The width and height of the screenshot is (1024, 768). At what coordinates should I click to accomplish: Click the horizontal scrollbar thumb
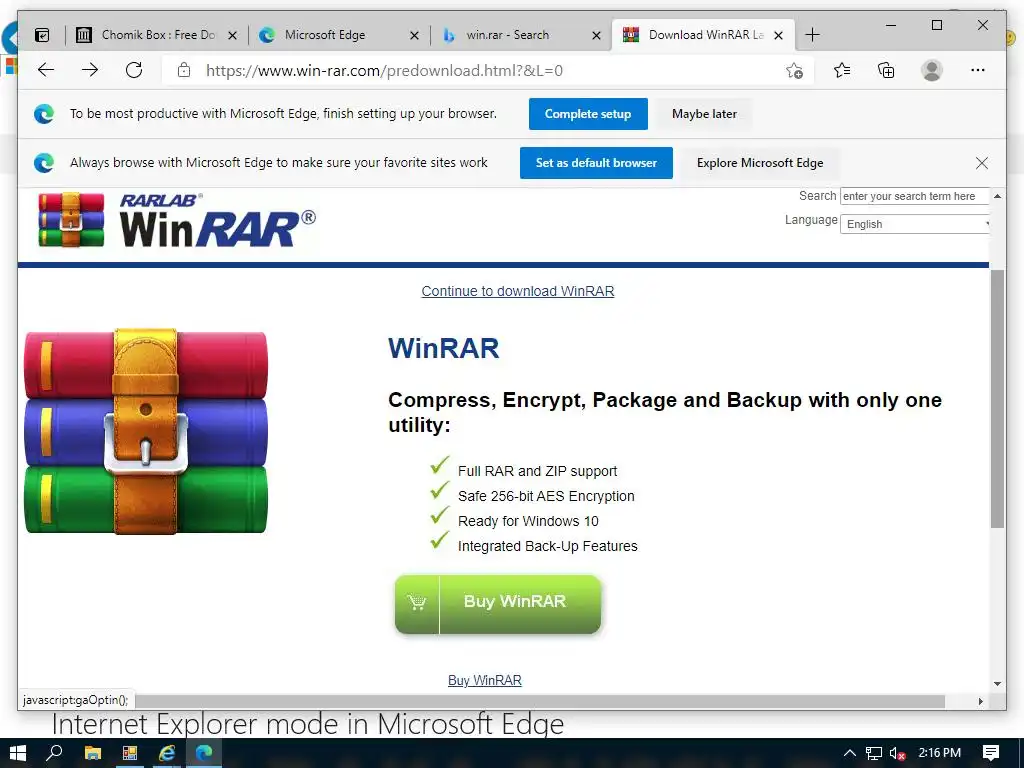[539, 701]
